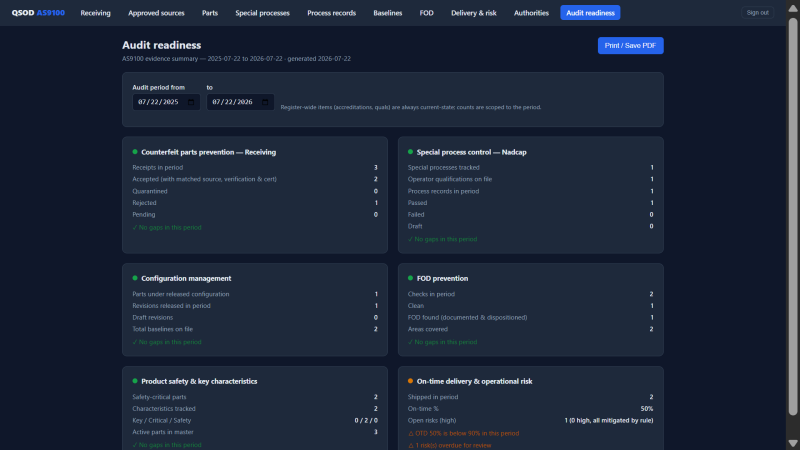Click Parts under released configuration label
Viewport: 800px width, 450px height.
(181, 294)
